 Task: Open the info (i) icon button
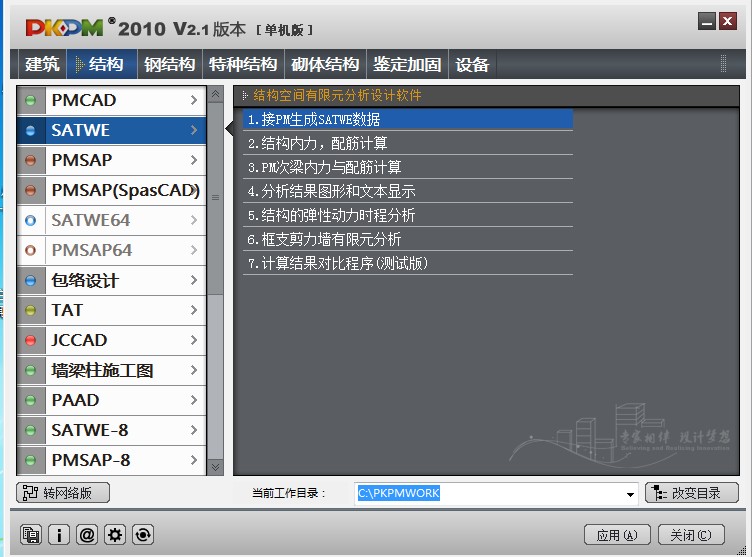pos(59,535)
